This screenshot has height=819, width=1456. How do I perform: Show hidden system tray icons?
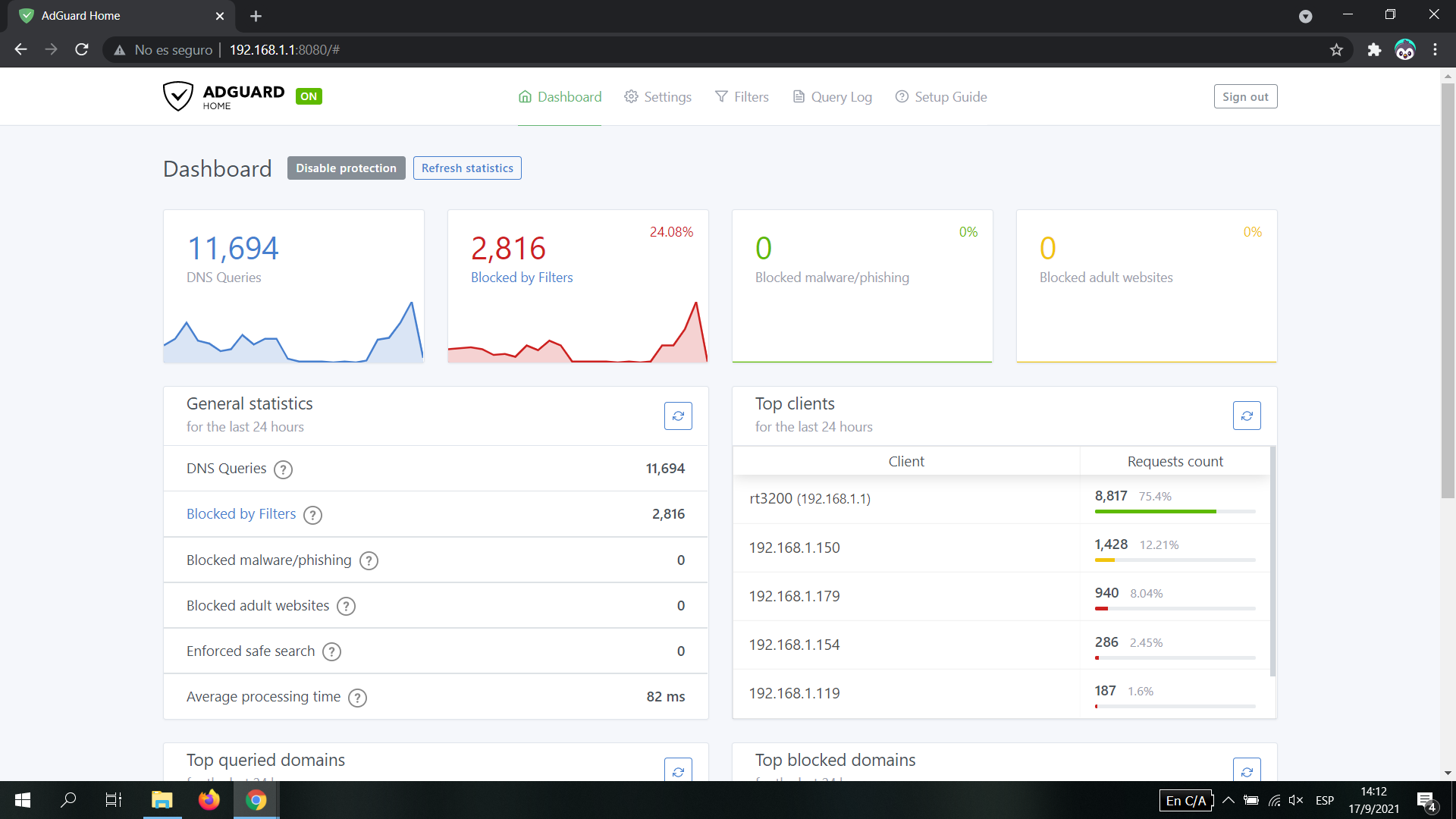1228,800
